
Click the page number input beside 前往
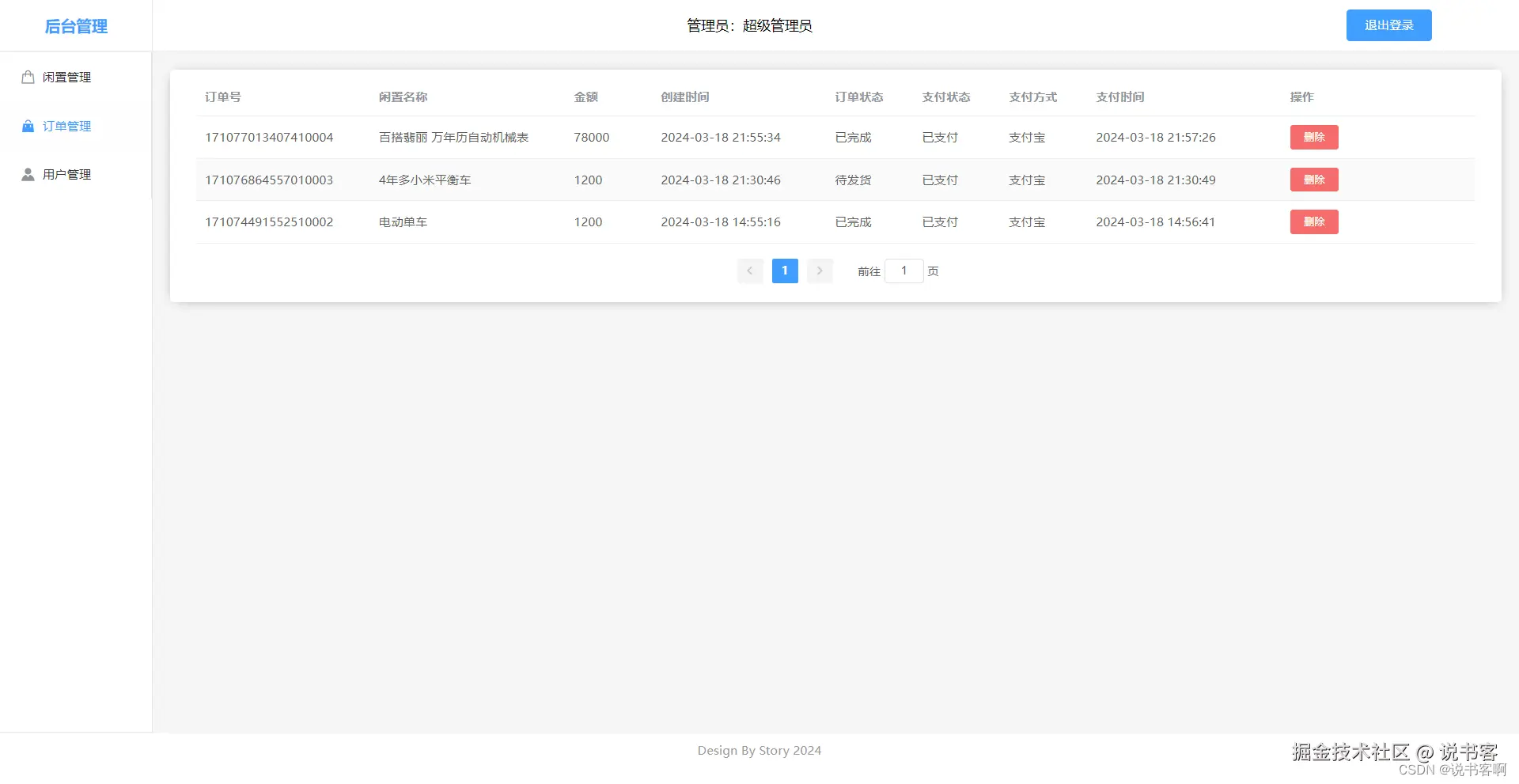point(903,271)
